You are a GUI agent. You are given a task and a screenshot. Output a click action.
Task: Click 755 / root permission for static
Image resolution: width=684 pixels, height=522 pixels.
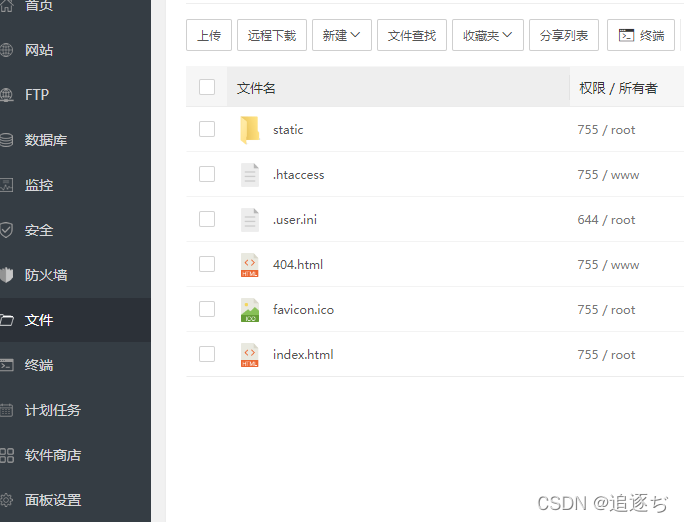coord(606,130)
